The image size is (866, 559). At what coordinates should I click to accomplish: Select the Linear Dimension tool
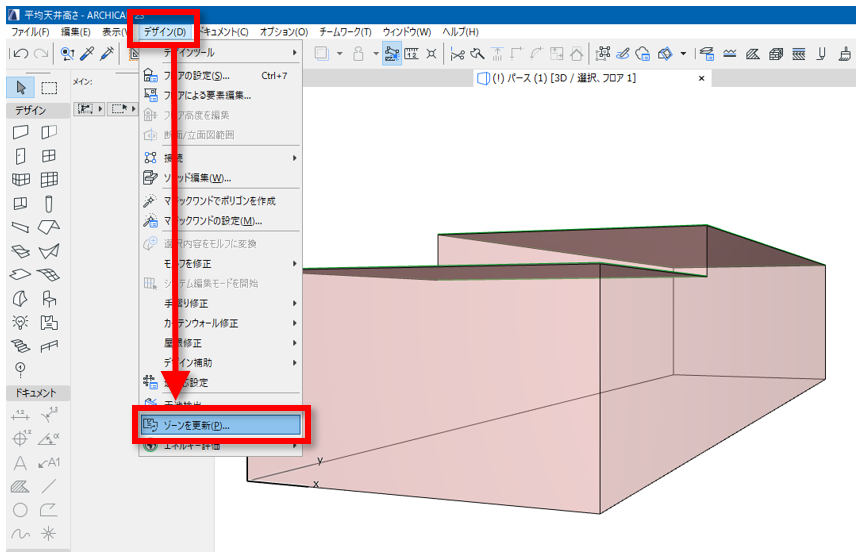click(20, 415)
